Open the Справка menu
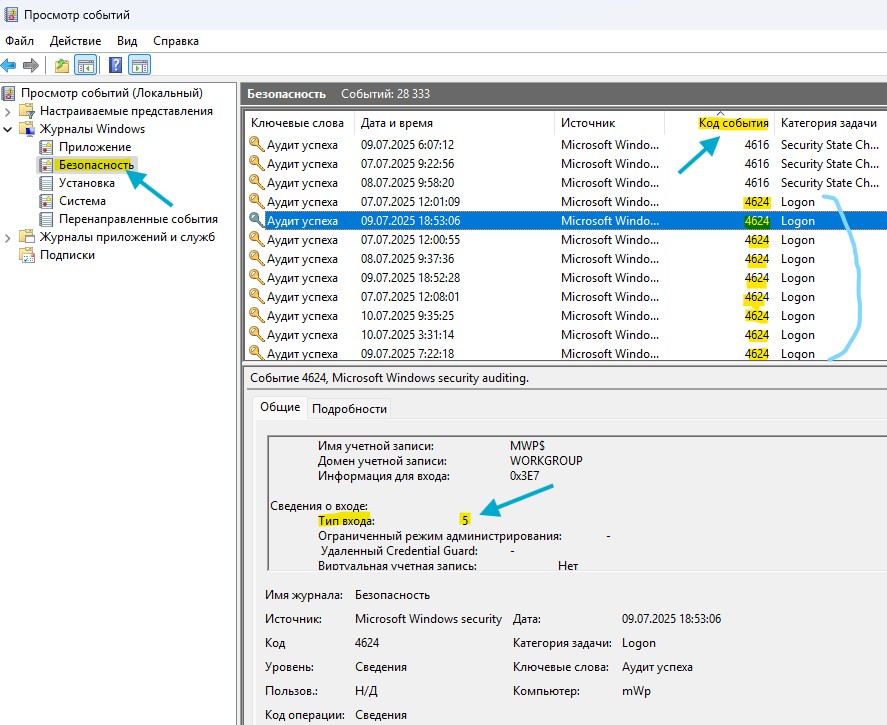 point(176,41)
